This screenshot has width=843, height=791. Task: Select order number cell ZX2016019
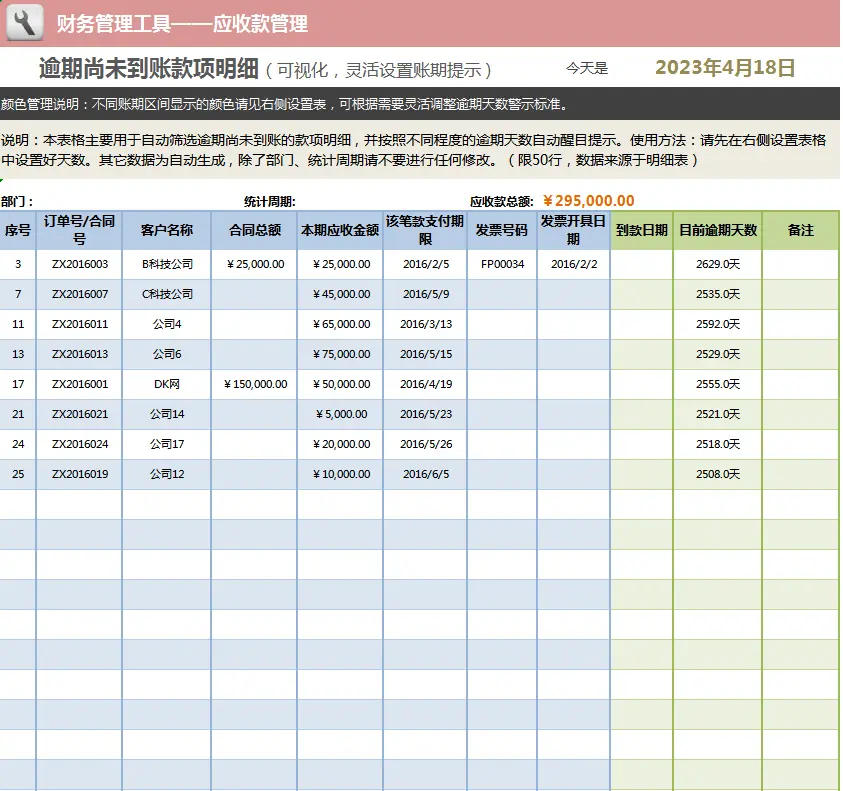pyautogui.click(x=80, y=475)
